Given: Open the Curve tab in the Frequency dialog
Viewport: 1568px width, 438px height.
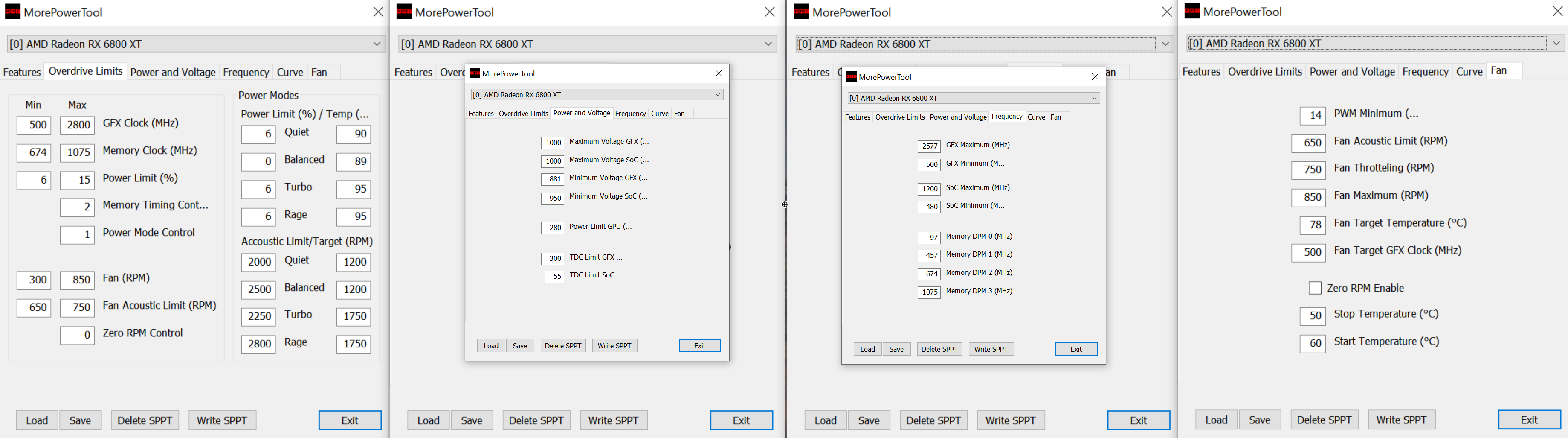Looking at the screenshot, I should [x=1036, y=117].
